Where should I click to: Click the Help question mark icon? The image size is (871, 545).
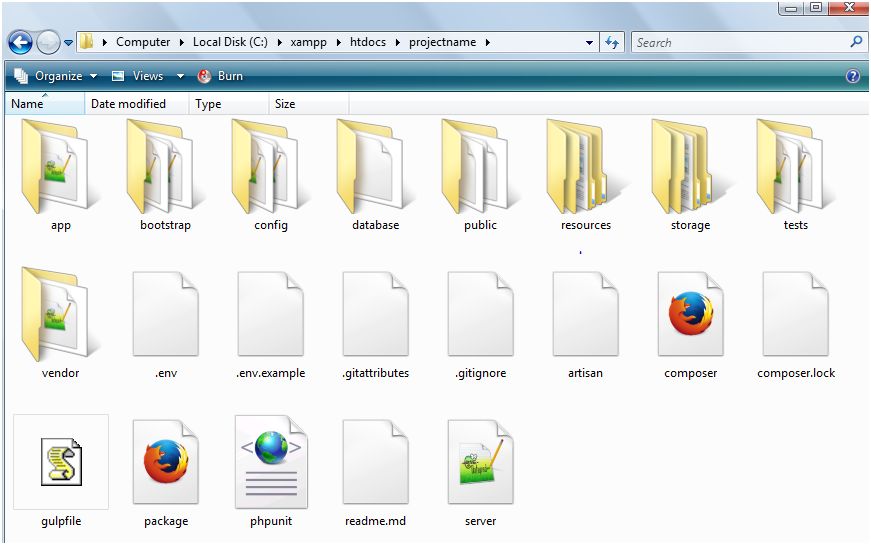[x=853, y=76]
